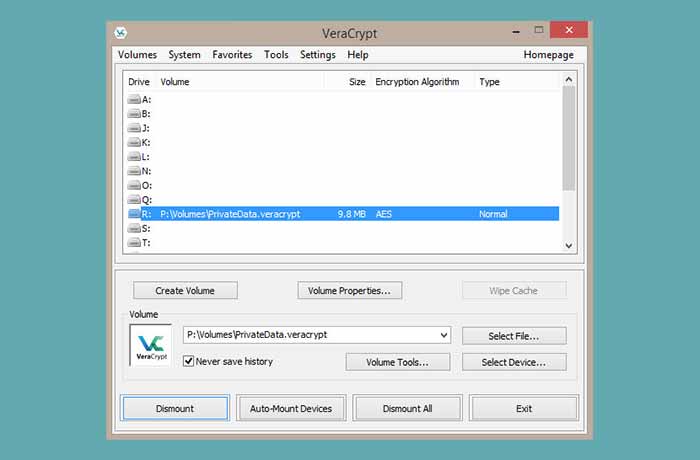This screenshot has width=700, height=460.
Task: Dismount the selected volume
Action: click(175, 408)
